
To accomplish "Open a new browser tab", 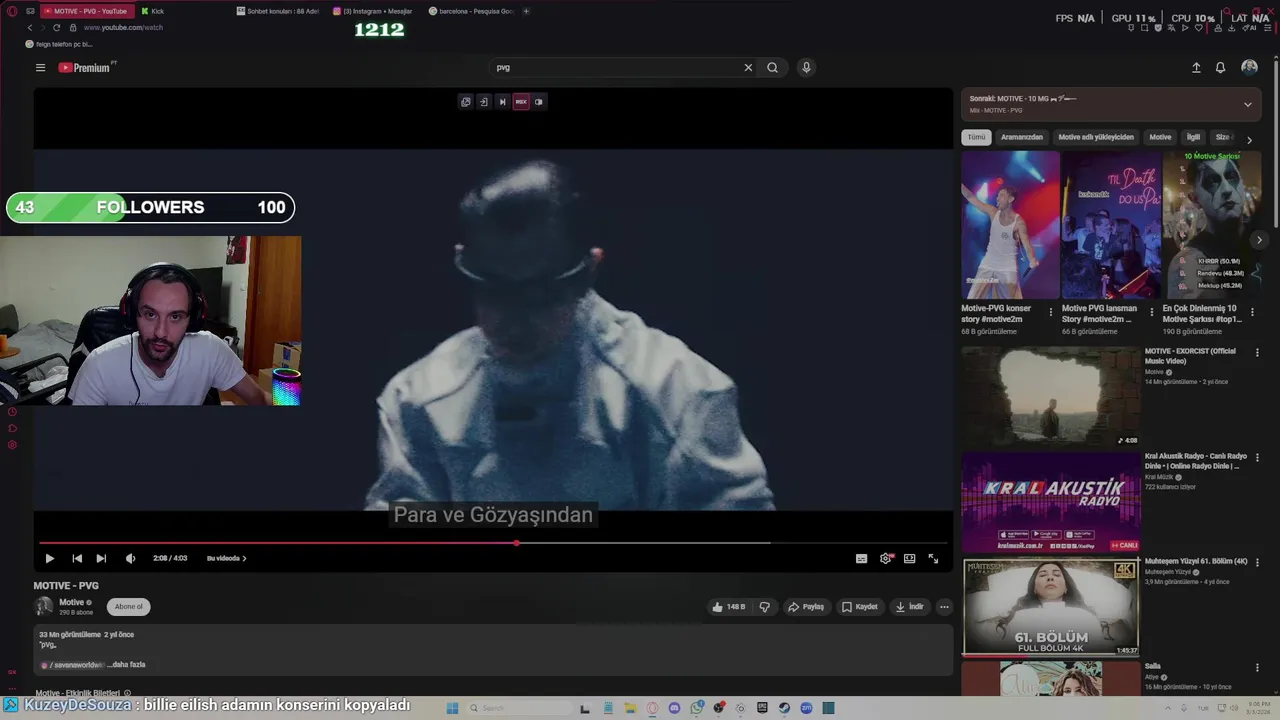I will click(526, 11).
